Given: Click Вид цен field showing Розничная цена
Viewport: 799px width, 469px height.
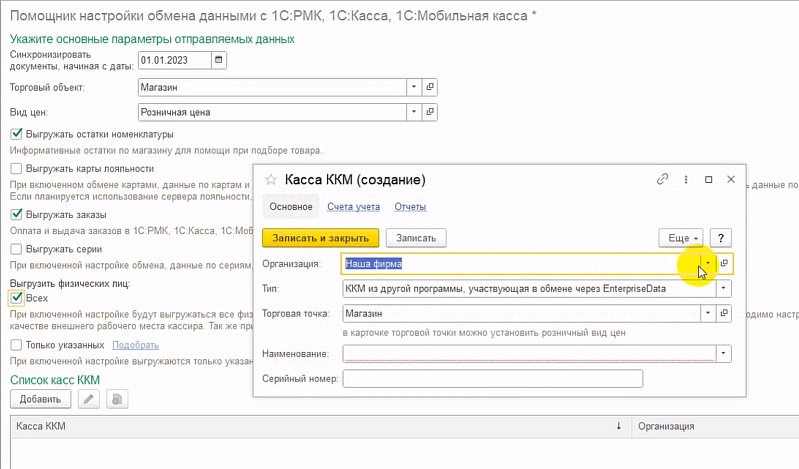Looking at the screenshot, I should click(272, 112).
